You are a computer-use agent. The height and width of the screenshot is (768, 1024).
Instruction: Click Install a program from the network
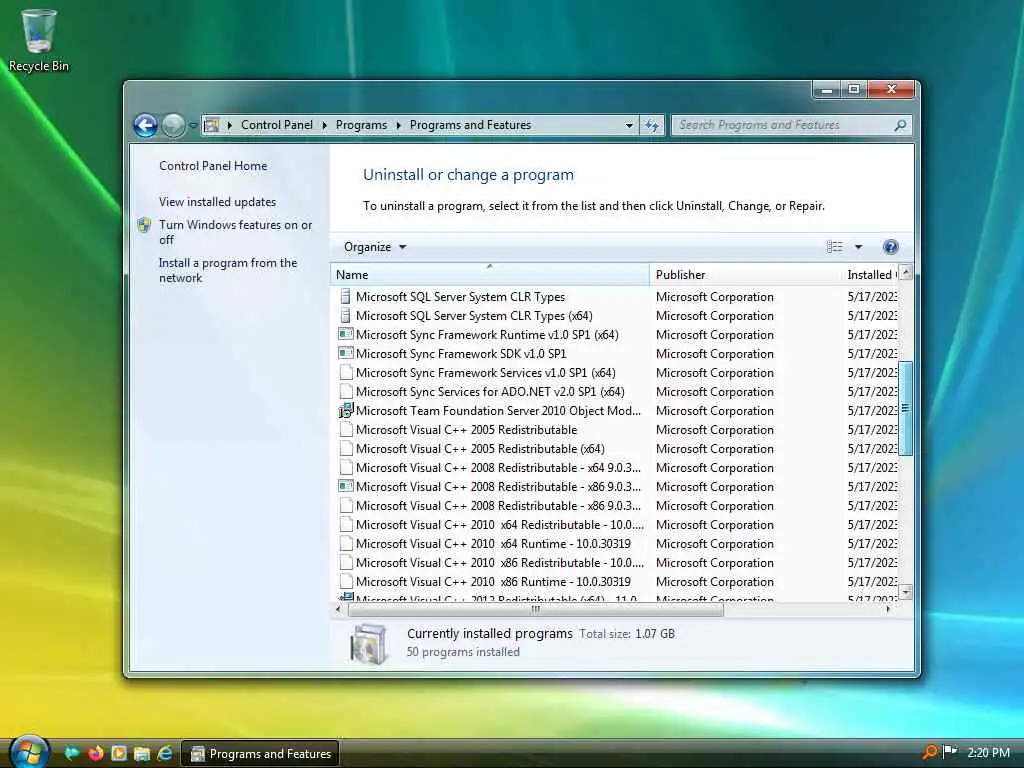[228, 270]
